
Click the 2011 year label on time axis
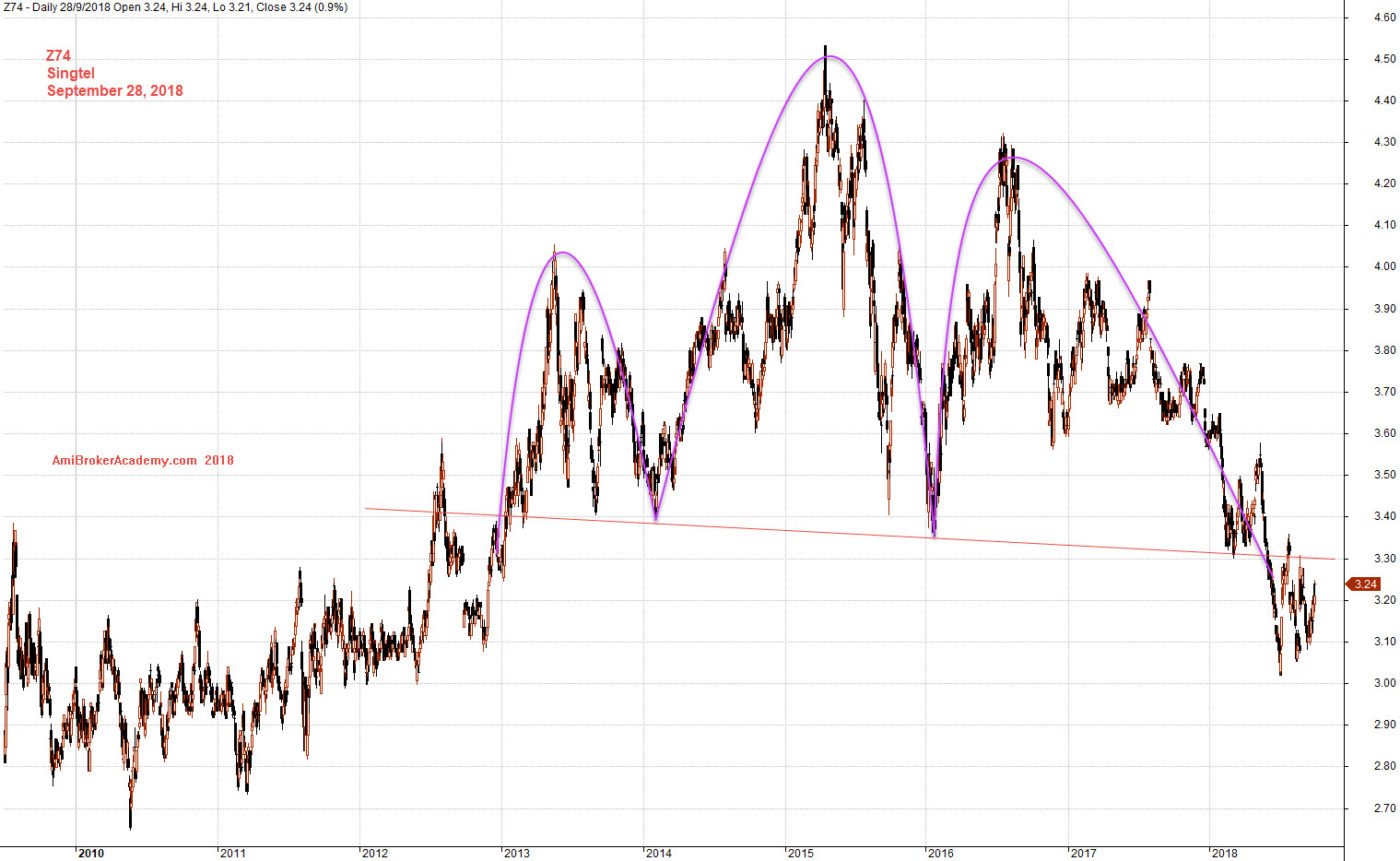pos(233,853)
